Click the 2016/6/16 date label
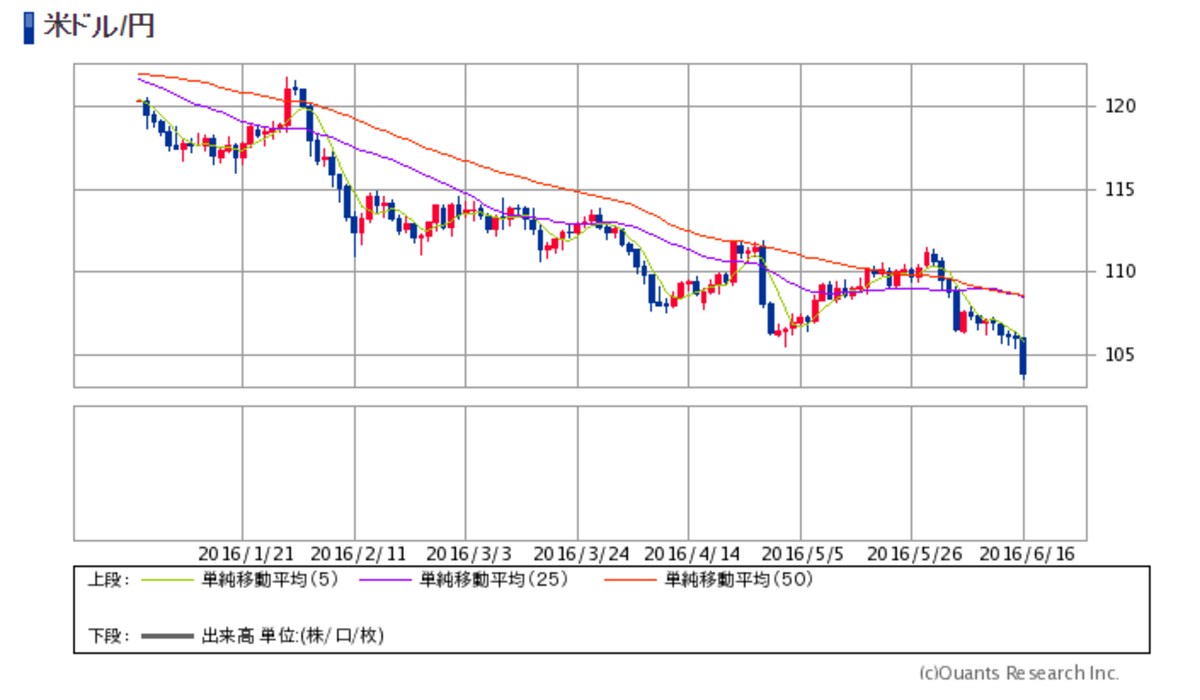The width and height of the screenshot is (1200, 700). [1028, 553]
